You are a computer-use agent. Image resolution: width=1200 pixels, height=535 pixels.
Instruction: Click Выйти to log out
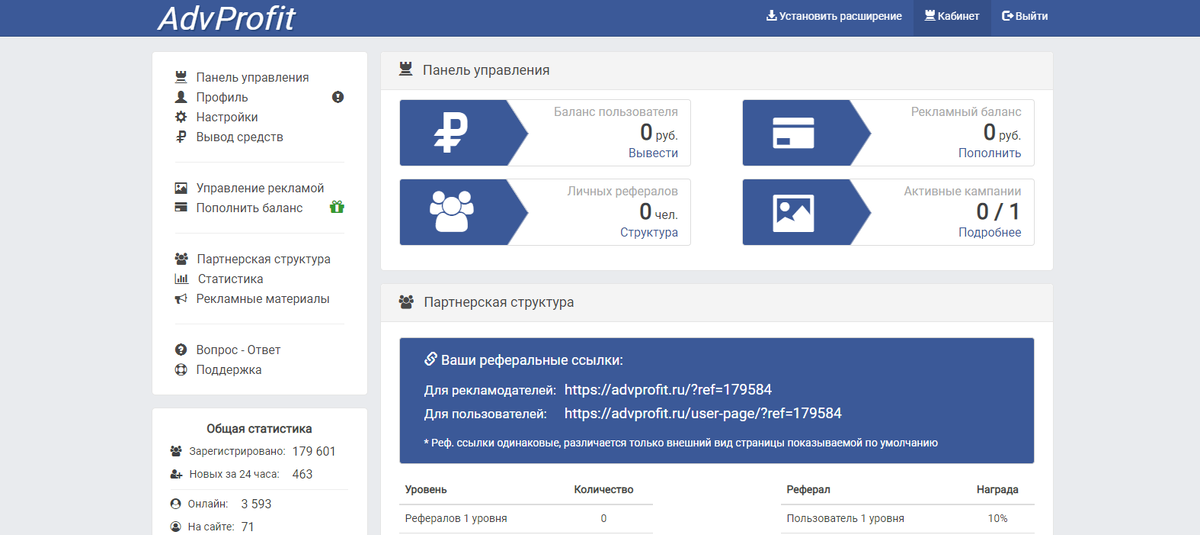(x=1024, y=17)
